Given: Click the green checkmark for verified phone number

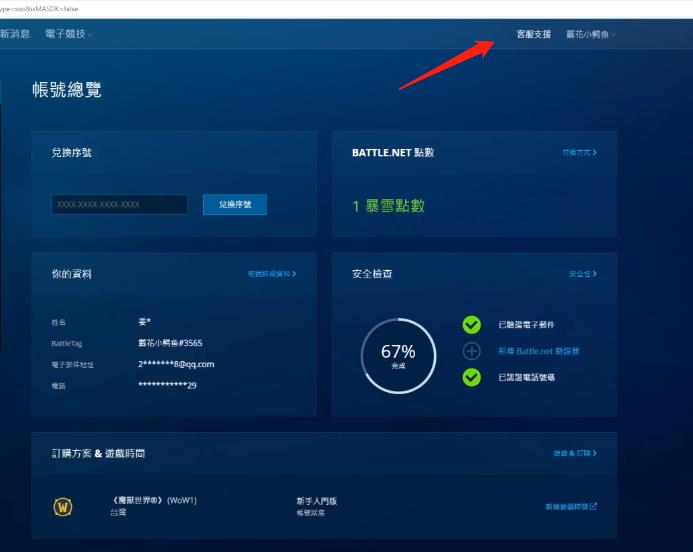Looking at the screenshot, I should pyautogui.click(x=472, y=377).
